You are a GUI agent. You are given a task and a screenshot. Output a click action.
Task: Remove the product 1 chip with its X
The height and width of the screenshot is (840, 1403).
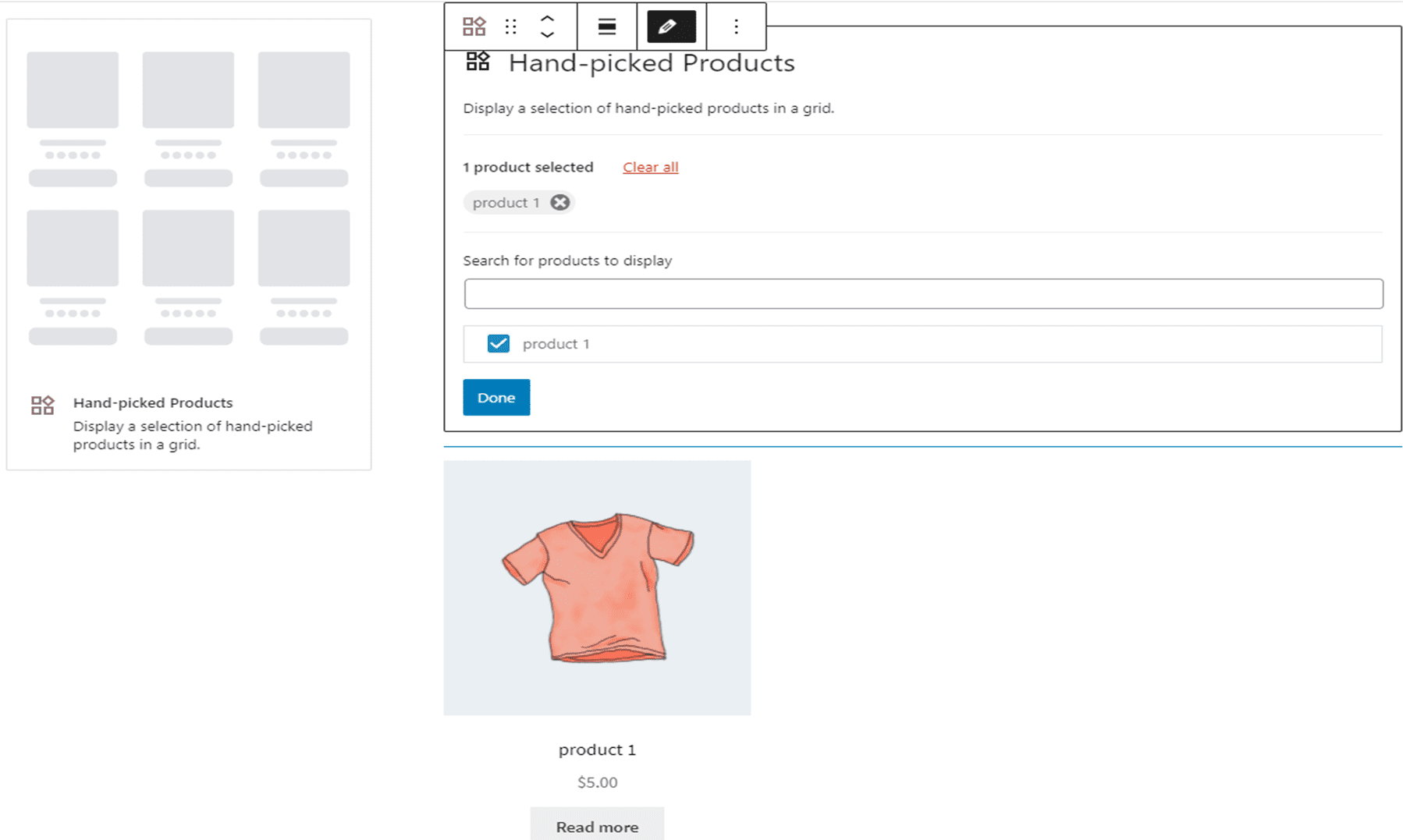coord(559,203)
